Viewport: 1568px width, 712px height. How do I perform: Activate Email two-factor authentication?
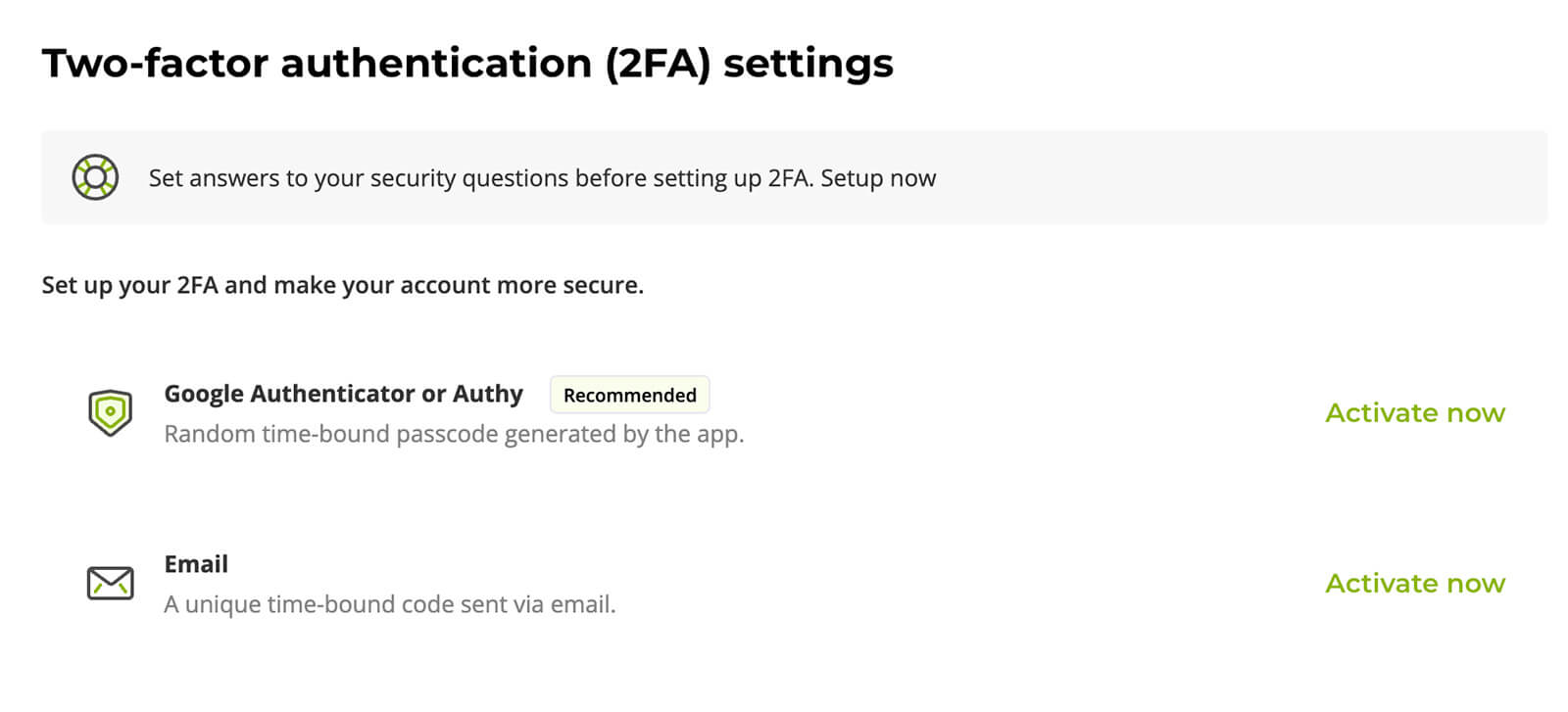coord(1414,583)
